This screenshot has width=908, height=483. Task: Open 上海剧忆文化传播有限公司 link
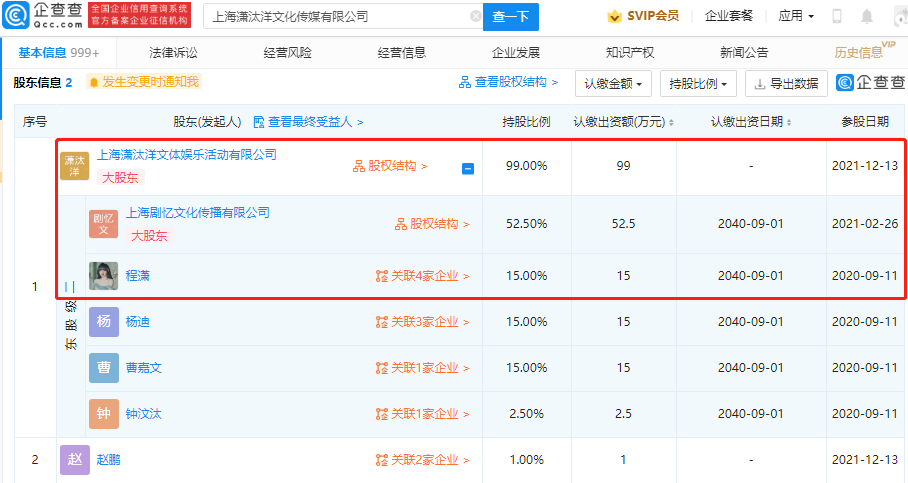point(197,213)
